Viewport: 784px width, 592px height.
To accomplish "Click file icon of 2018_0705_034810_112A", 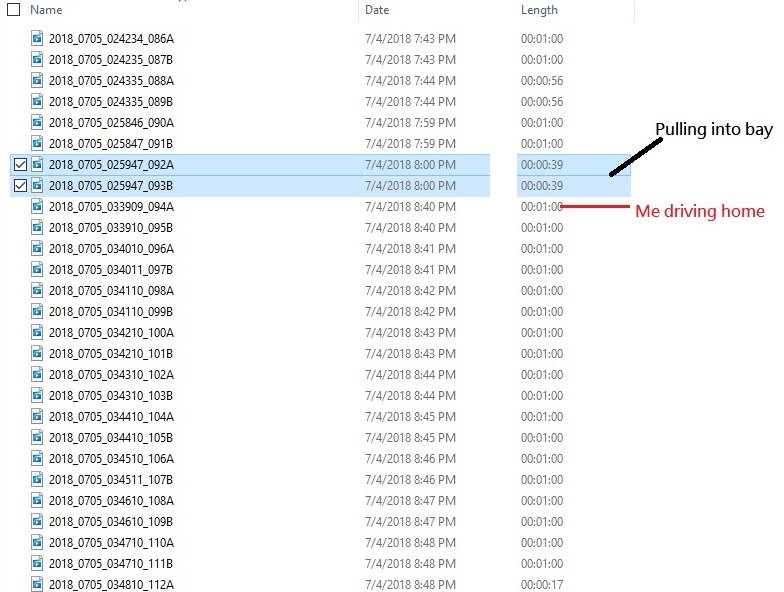I will (x=38, y=585).
